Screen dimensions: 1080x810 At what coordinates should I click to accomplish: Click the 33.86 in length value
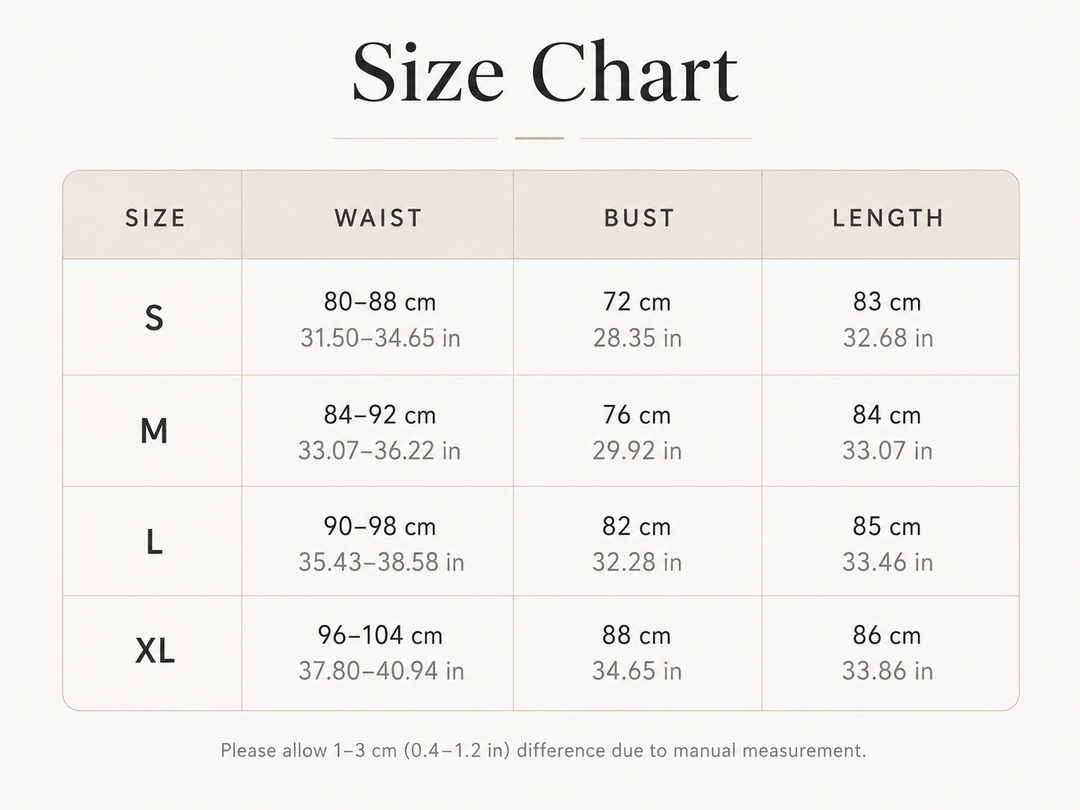[888, 670]
